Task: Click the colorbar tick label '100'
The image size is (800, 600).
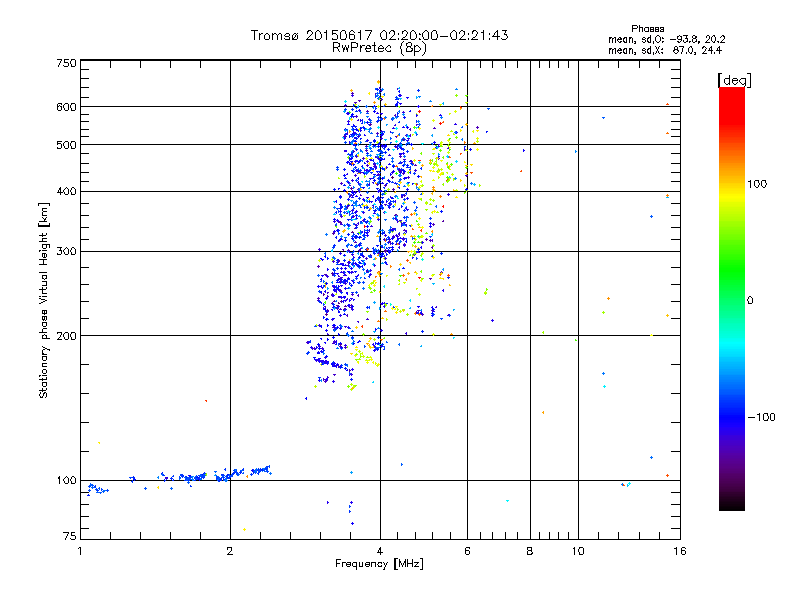Action: (x=757, y=184)
